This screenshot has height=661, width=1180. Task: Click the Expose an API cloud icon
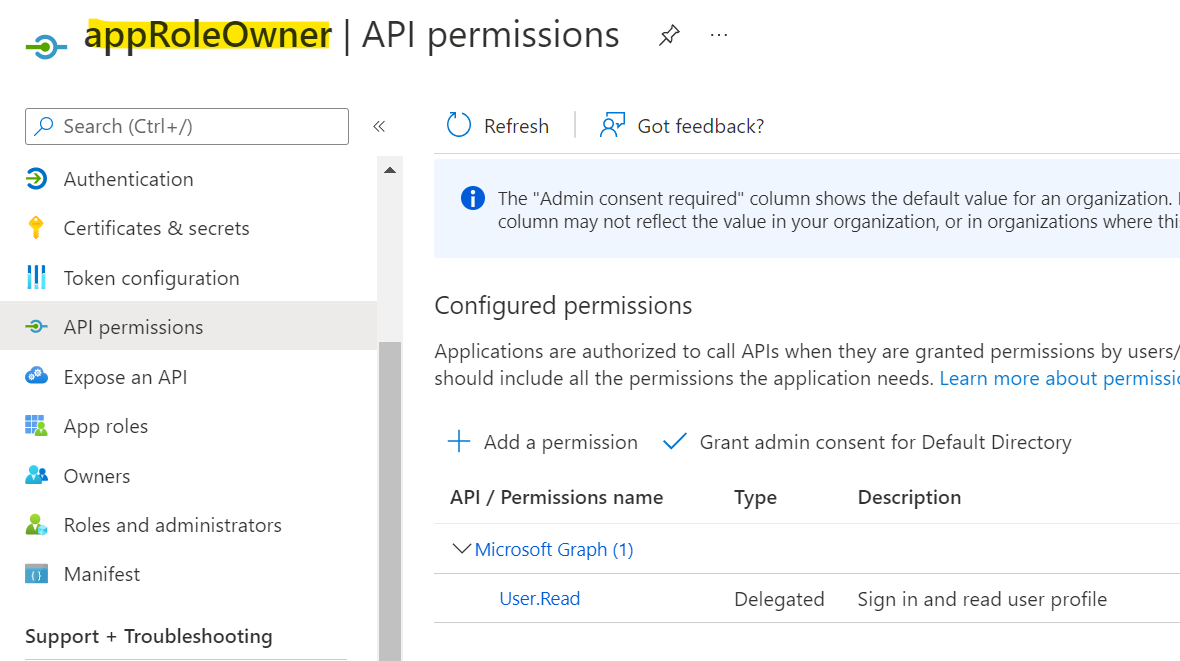click(x=36, y=376)
